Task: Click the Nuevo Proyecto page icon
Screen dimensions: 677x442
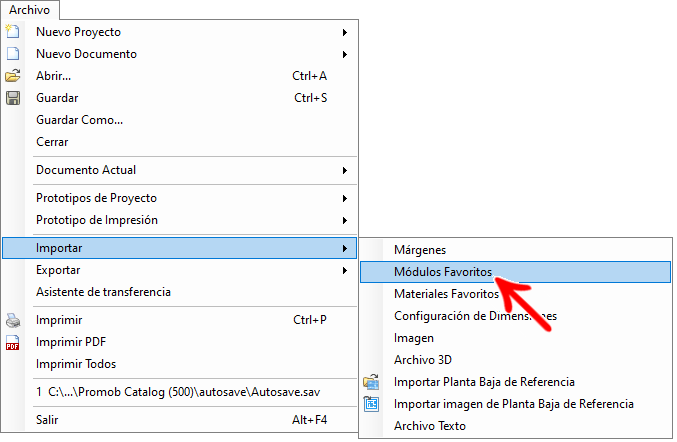Action: tap(13, 32)
